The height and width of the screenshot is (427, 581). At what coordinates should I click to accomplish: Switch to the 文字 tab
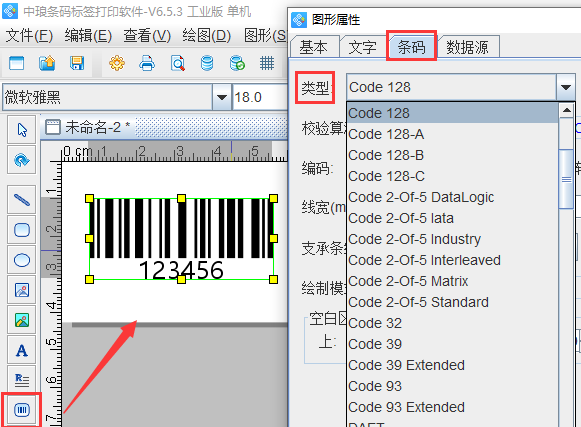pos(362,47)
